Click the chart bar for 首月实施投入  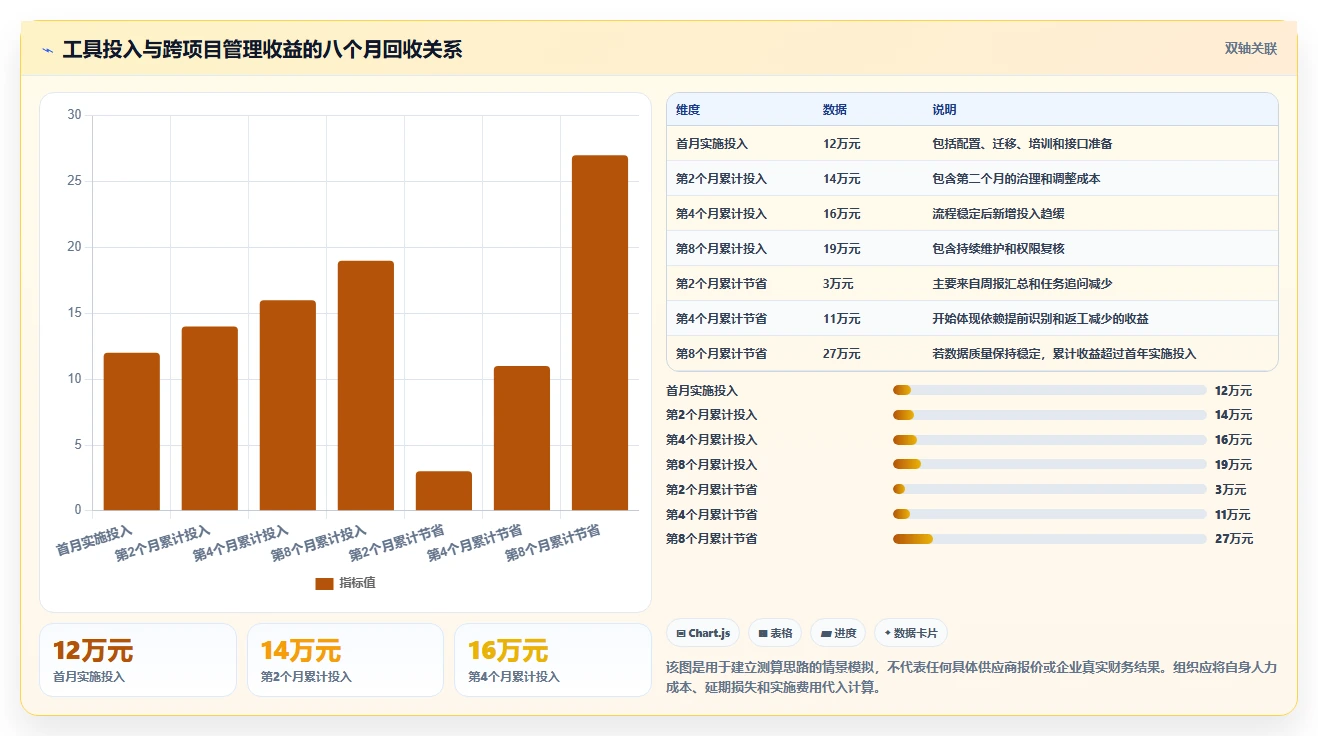132,431
